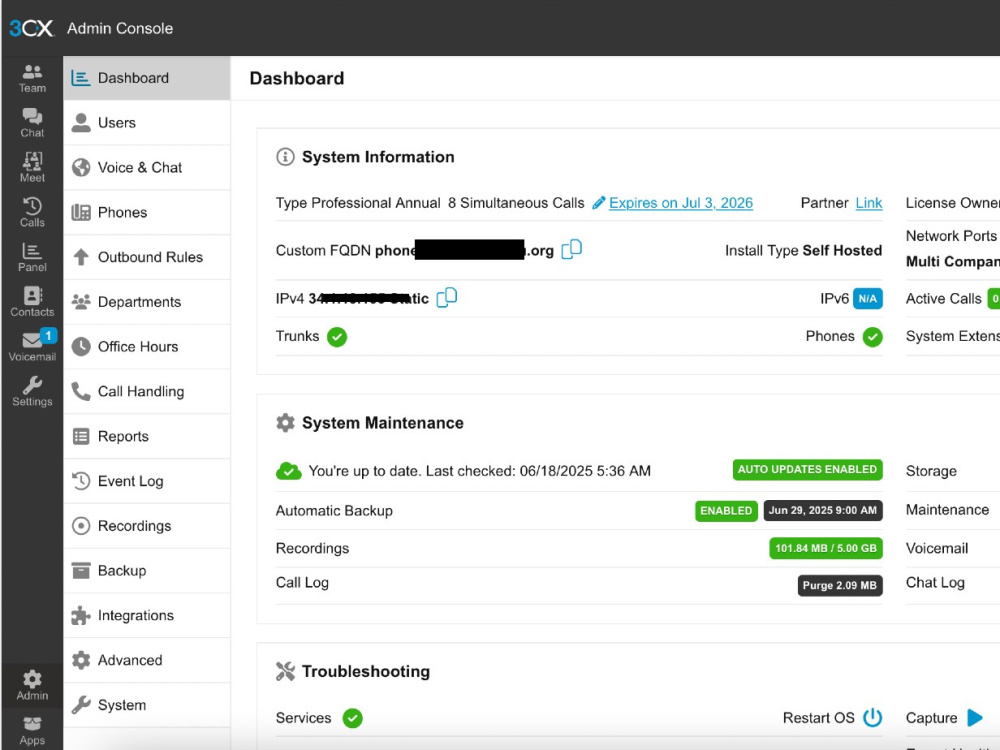Open the Settings wrench in left rail
The image size is (1000, 750).
(x=32, y=391)
